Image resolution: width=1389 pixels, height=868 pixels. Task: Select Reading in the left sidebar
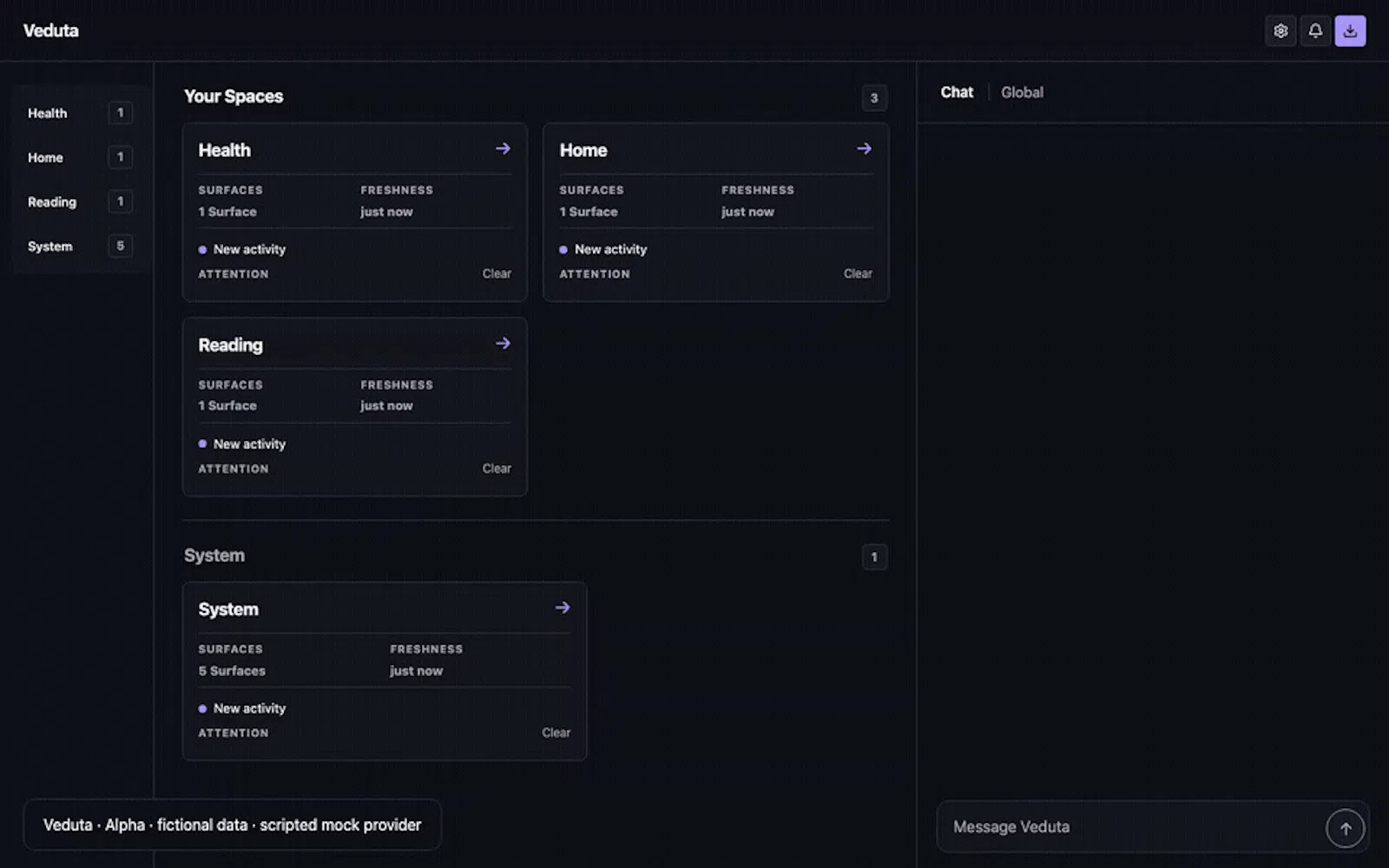coord(79,201)
